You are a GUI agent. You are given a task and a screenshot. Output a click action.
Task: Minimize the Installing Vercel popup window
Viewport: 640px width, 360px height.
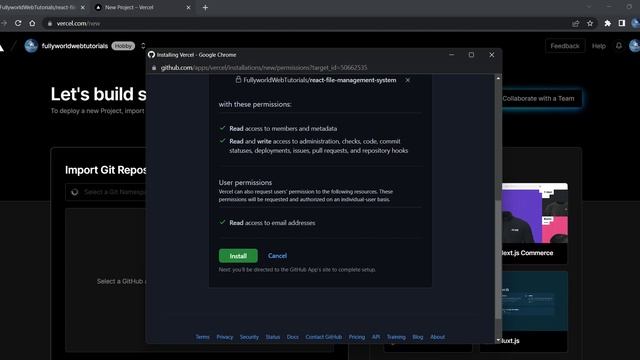tap(451, 55)
